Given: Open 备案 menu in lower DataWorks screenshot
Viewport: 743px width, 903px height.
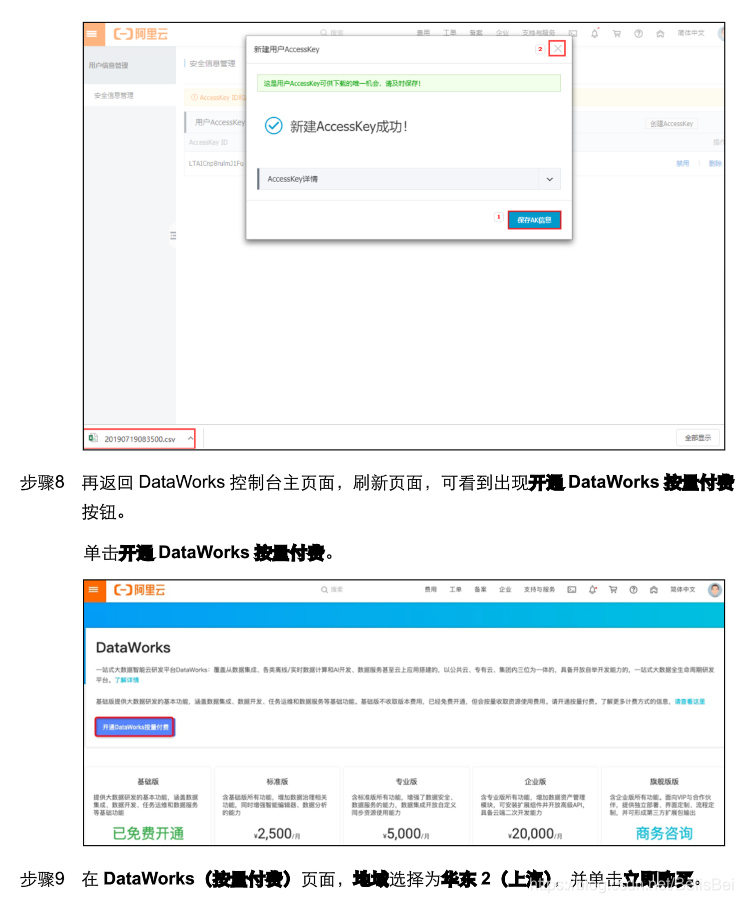Looking at the screenshot, I should 480,590.
